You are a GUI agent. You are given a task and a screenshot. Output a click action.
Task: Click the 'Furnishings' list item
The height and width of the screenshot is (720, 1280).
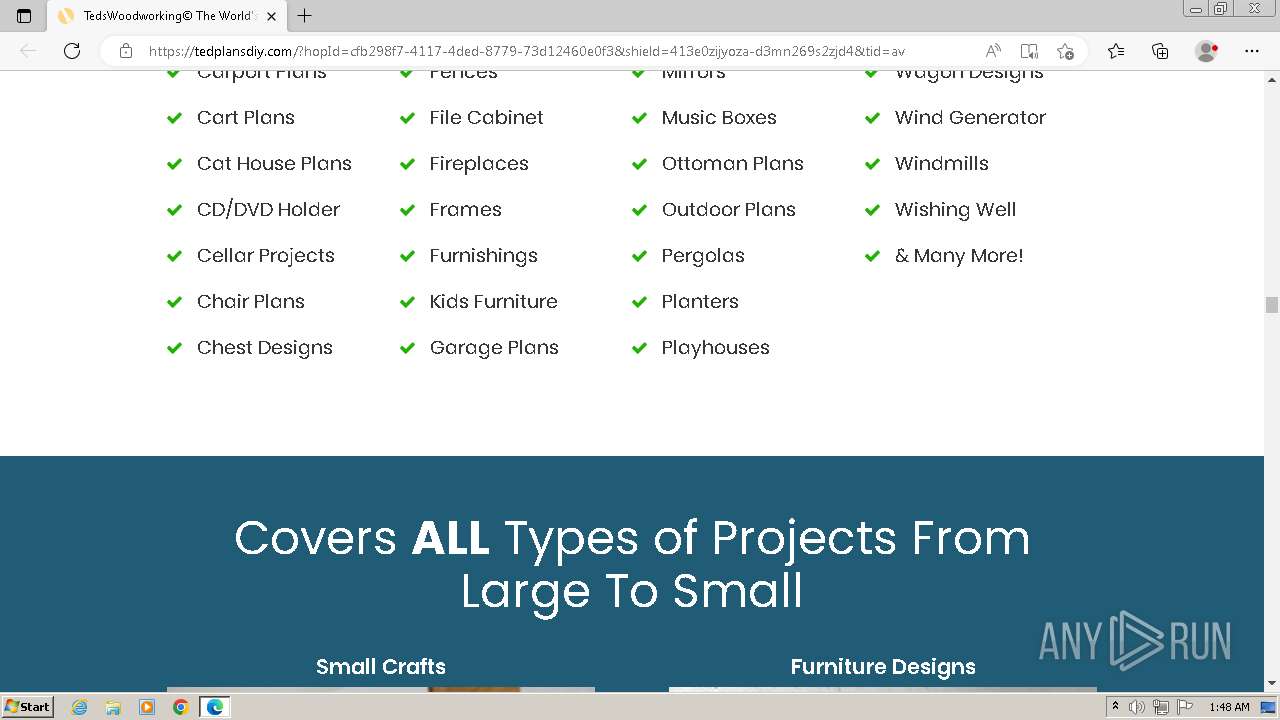tap(483, 255)
